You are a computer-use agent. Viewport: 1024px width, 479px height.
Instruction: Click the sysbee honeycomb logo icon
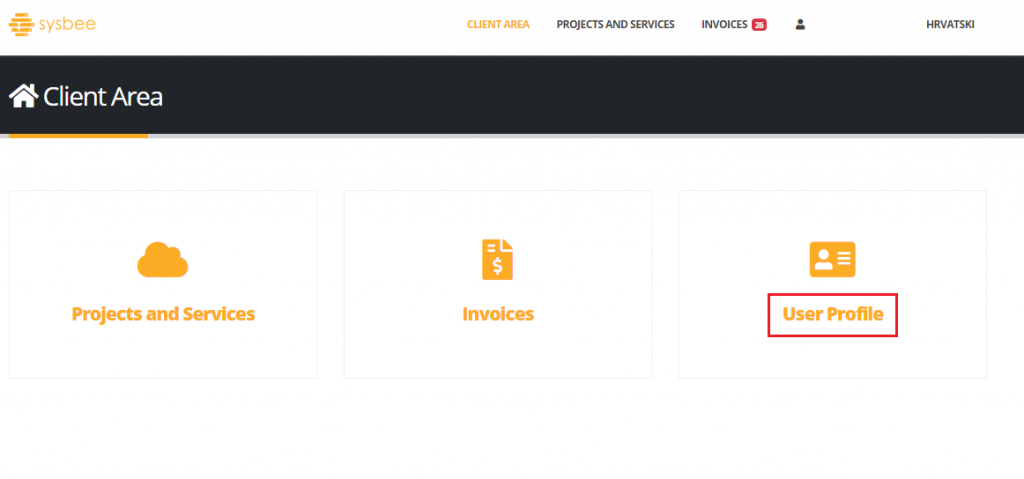(21, 24)
